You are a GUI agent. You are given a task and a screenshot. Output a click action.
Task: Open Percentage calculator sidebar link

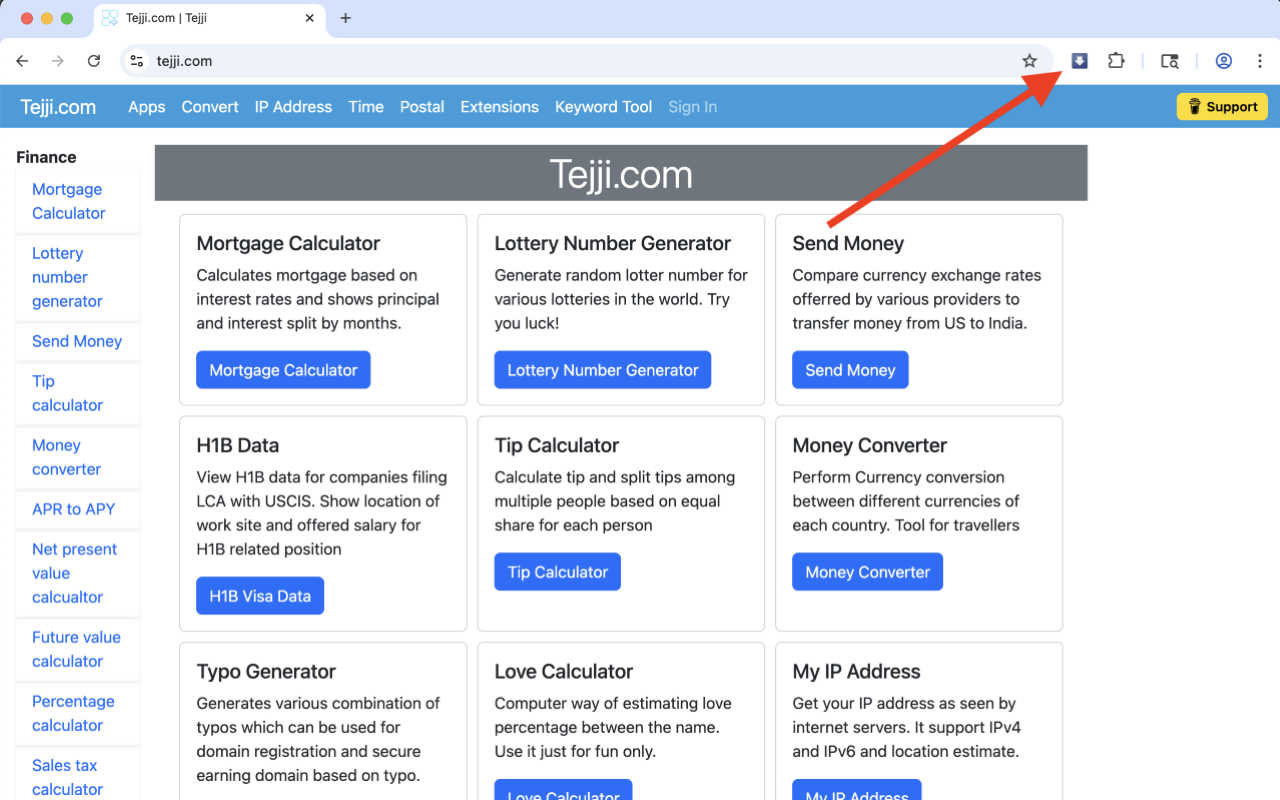pos(73,713)
